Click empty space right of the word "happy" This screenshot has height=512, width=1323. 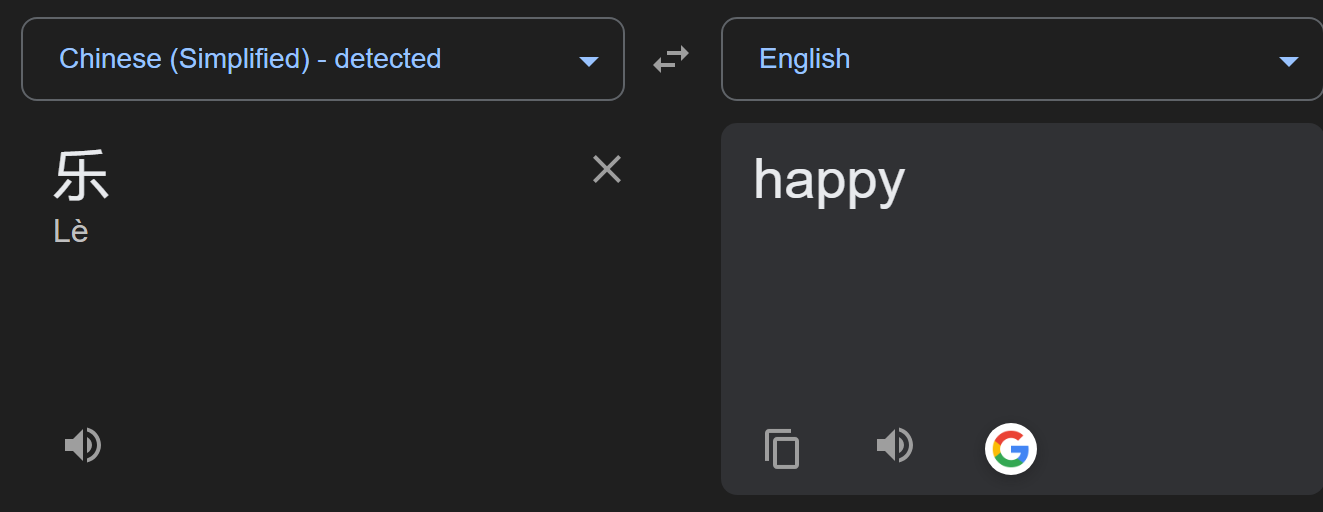coord(1100,180)
